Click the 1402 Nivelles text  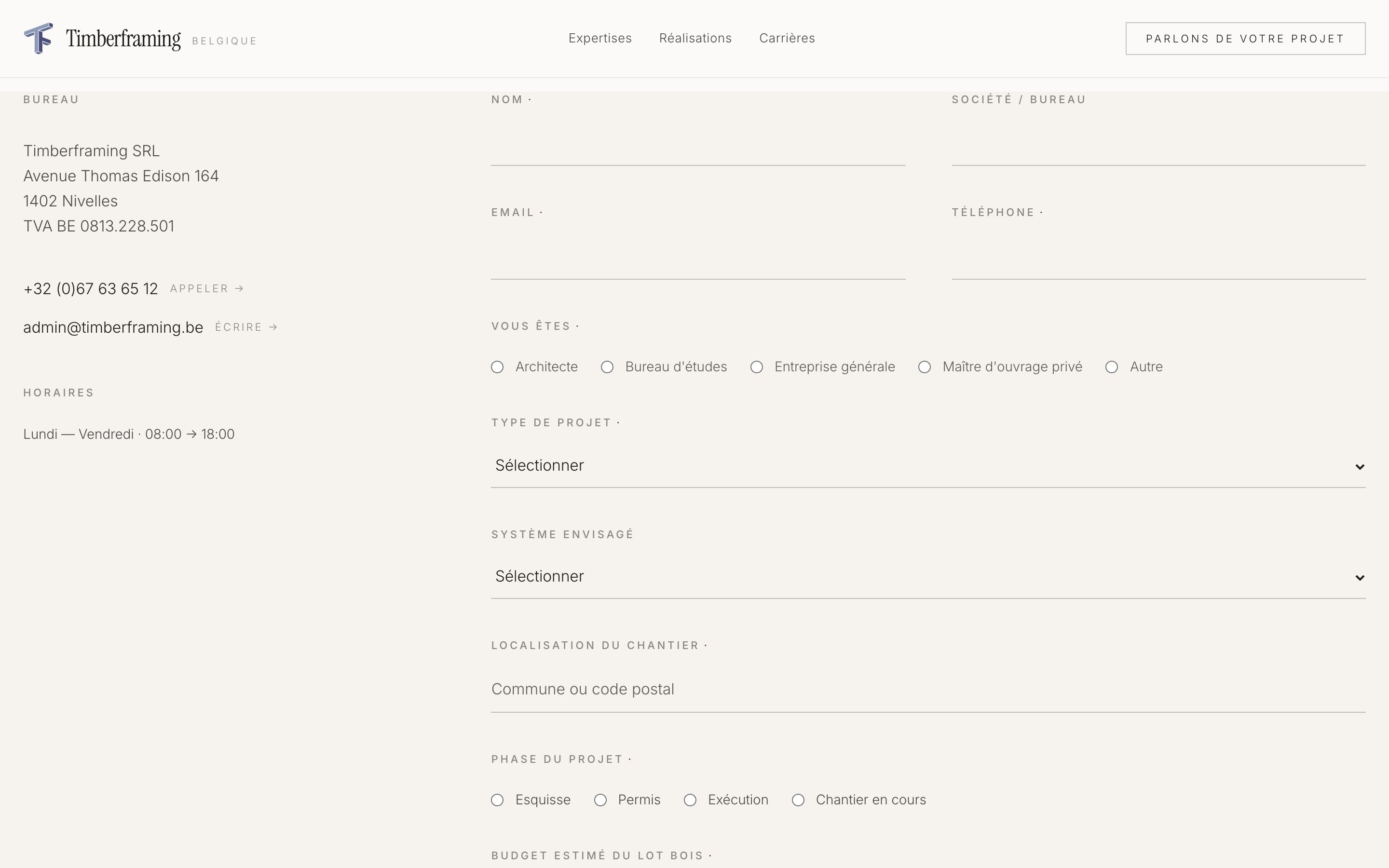click(x=70, y=201)
